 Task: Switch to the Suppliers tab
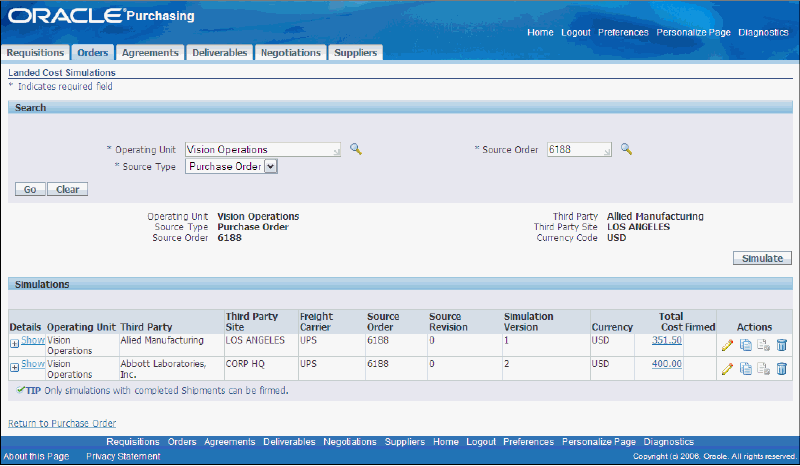pos(356,53)
